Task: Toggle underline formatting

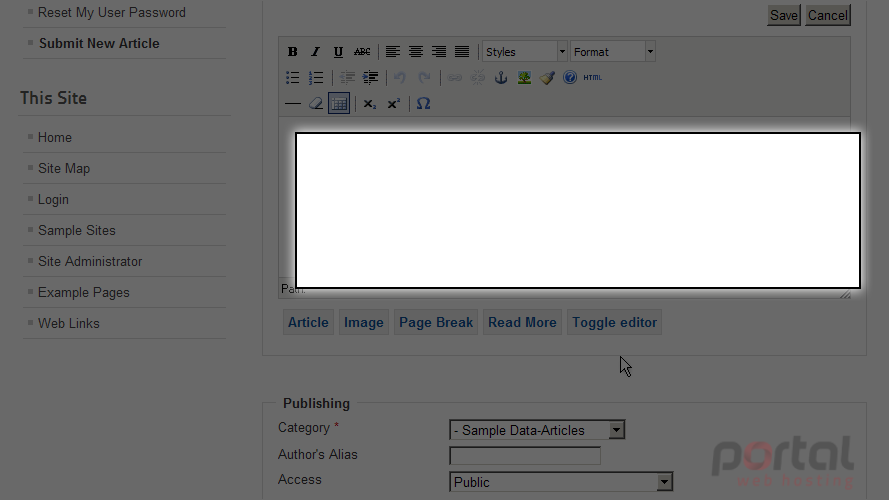Action: pyautogui.click(x=338, y=52)
